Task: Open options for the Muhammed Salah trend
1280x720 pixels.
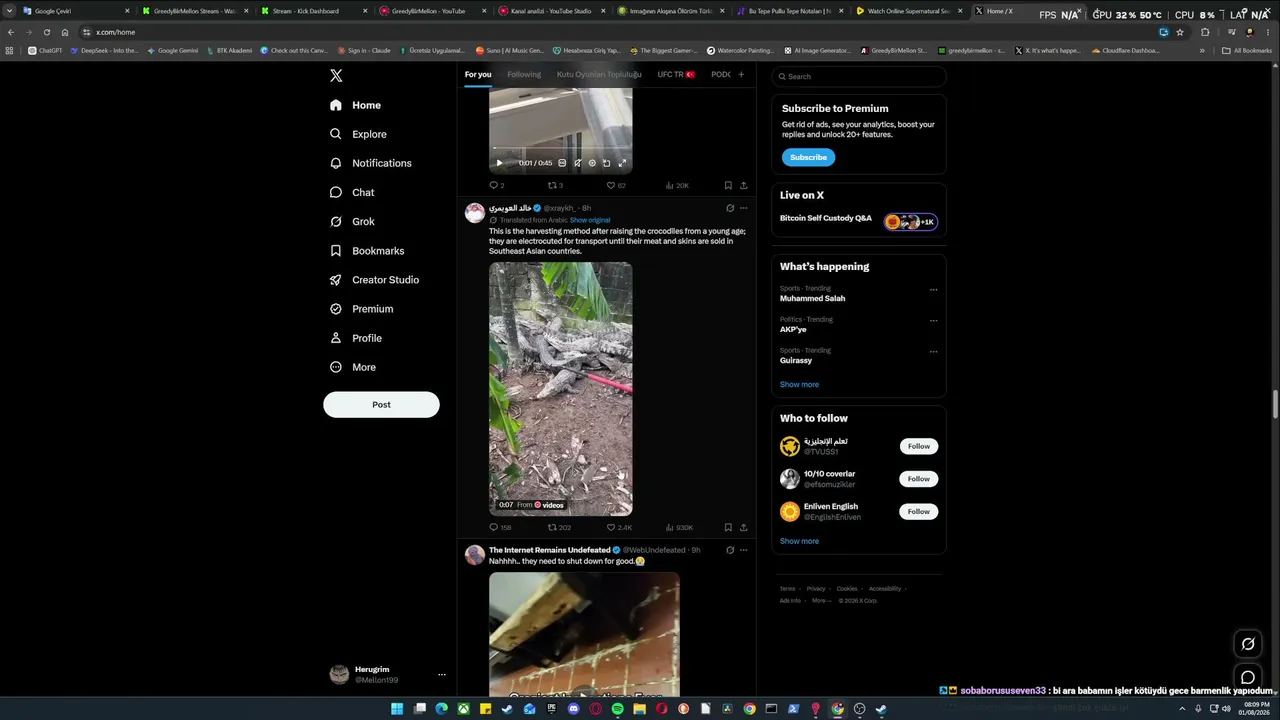Action: (933, 290)
